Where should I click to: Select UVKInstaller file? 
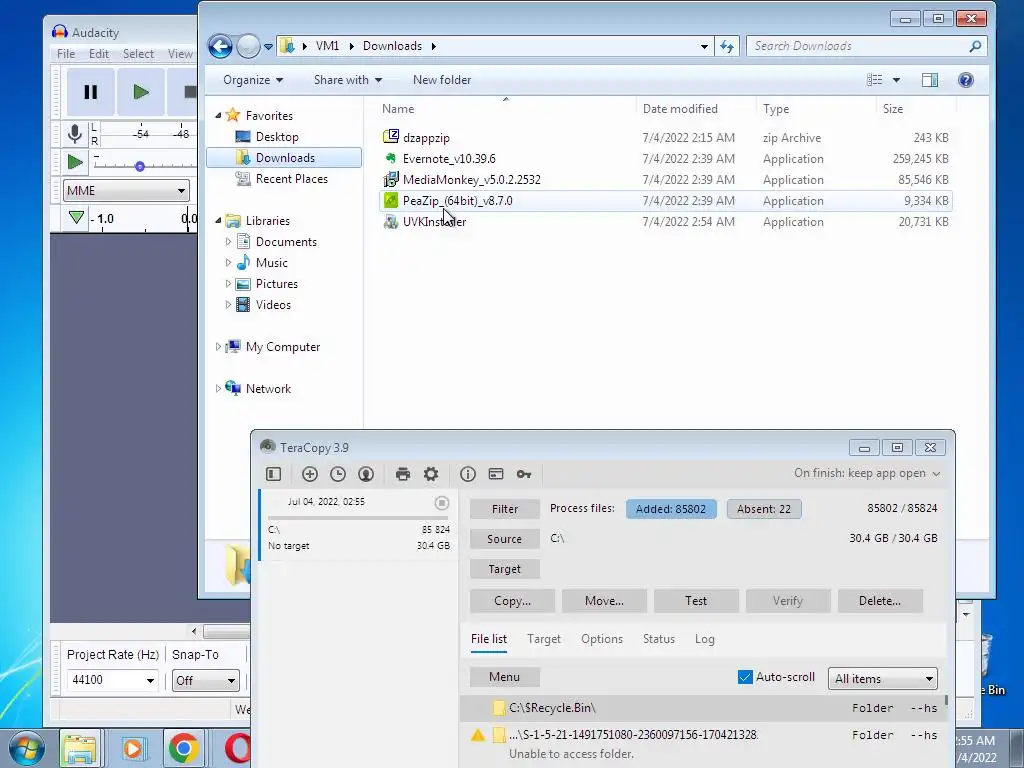pos(665,221)
